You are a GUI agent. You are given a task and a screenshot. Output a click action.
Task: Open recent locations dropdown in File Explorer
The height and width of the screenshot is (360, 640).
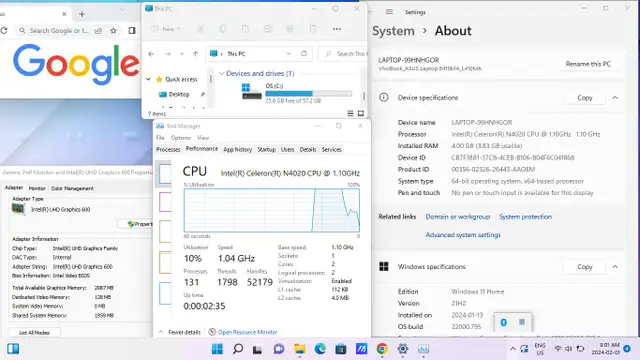click(x=182, y=54)
